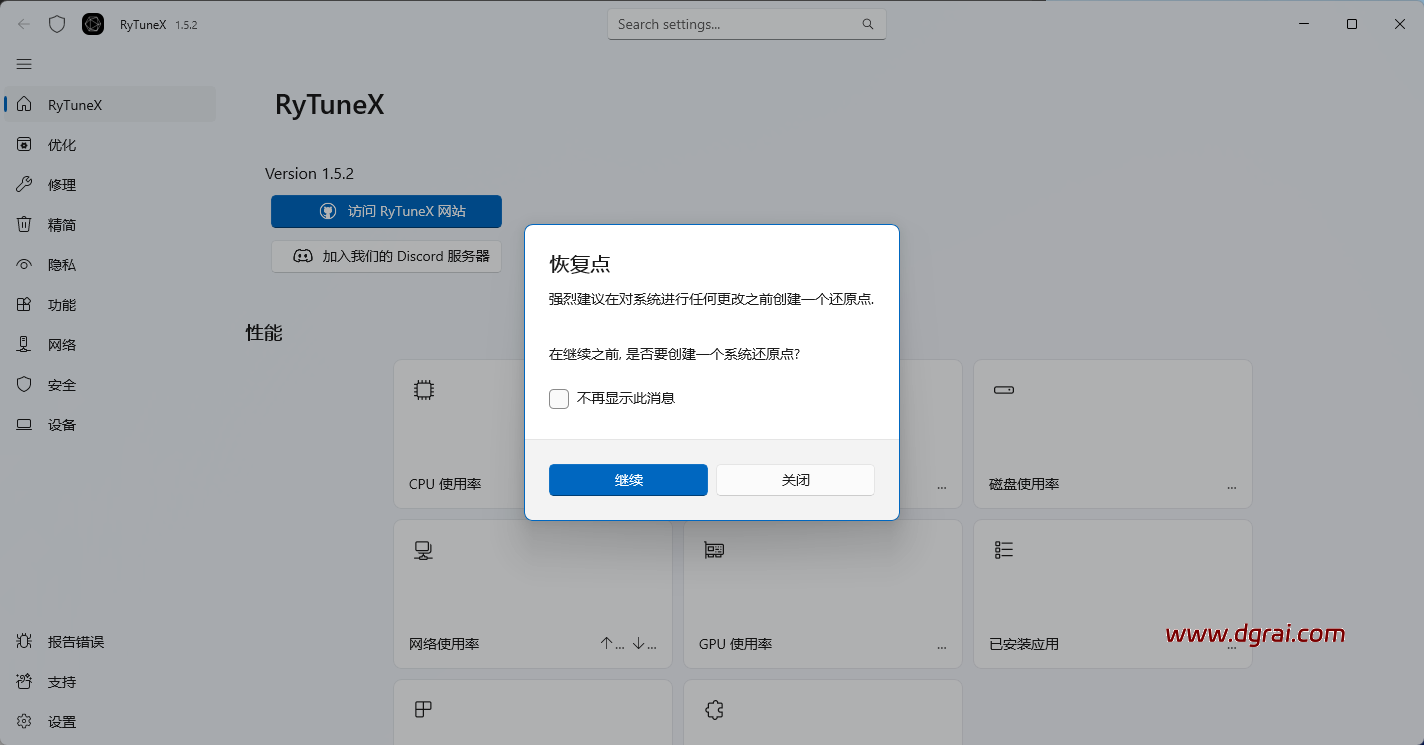Select the 安全 (Security) shield icon
The height and width of the screenshot is (745, 1424).
click(24, 384)
